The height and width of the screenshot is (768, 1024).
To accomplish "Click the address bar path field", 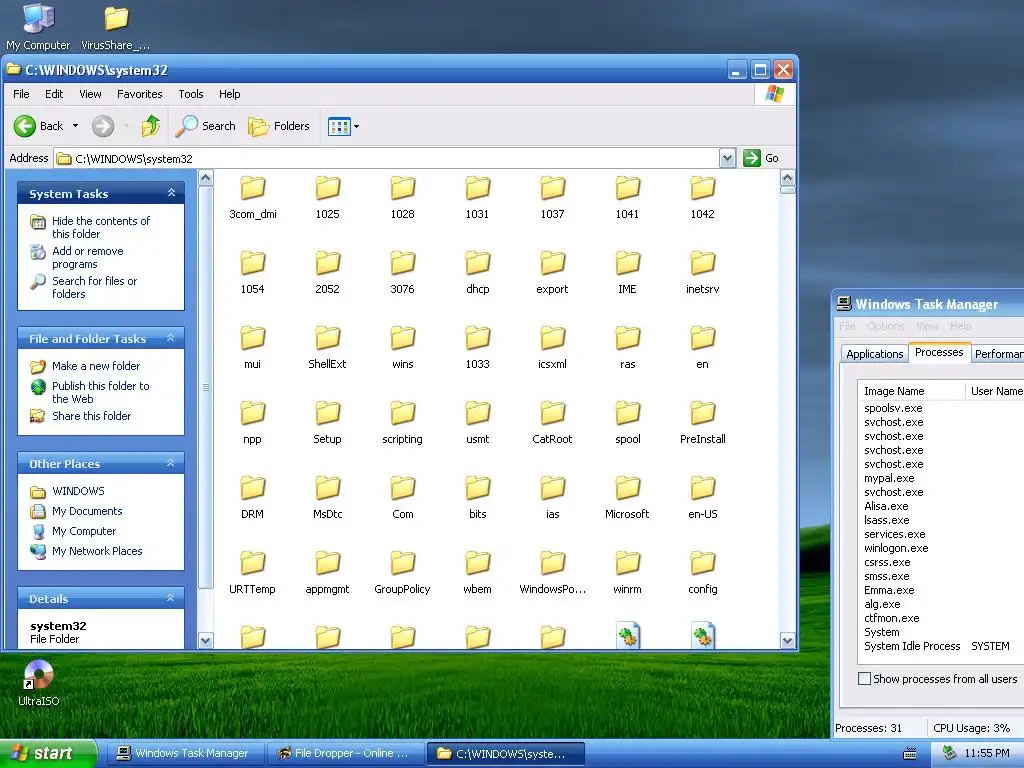I will [x=388, y=158].
